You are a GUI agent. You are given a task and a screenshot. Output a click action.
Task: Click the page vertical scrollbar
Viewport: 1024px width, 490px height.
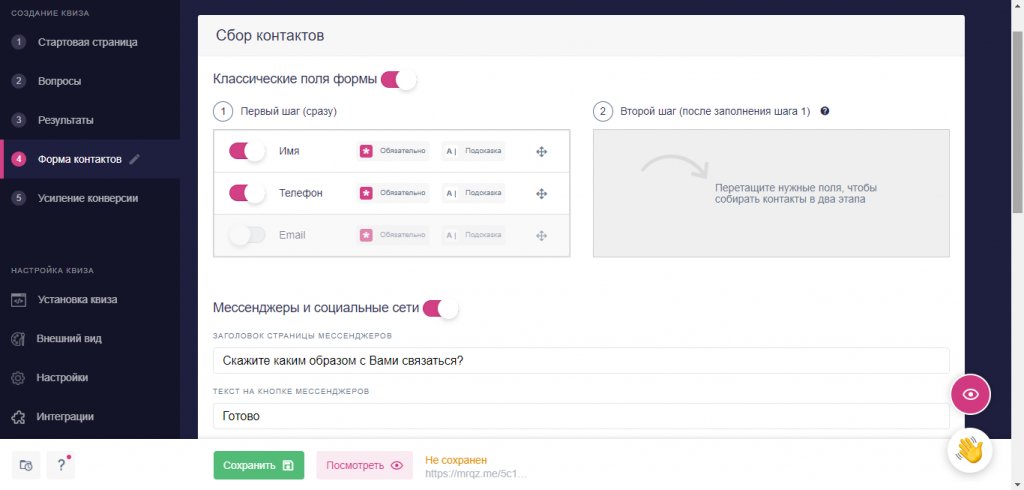click(1017, 121)
